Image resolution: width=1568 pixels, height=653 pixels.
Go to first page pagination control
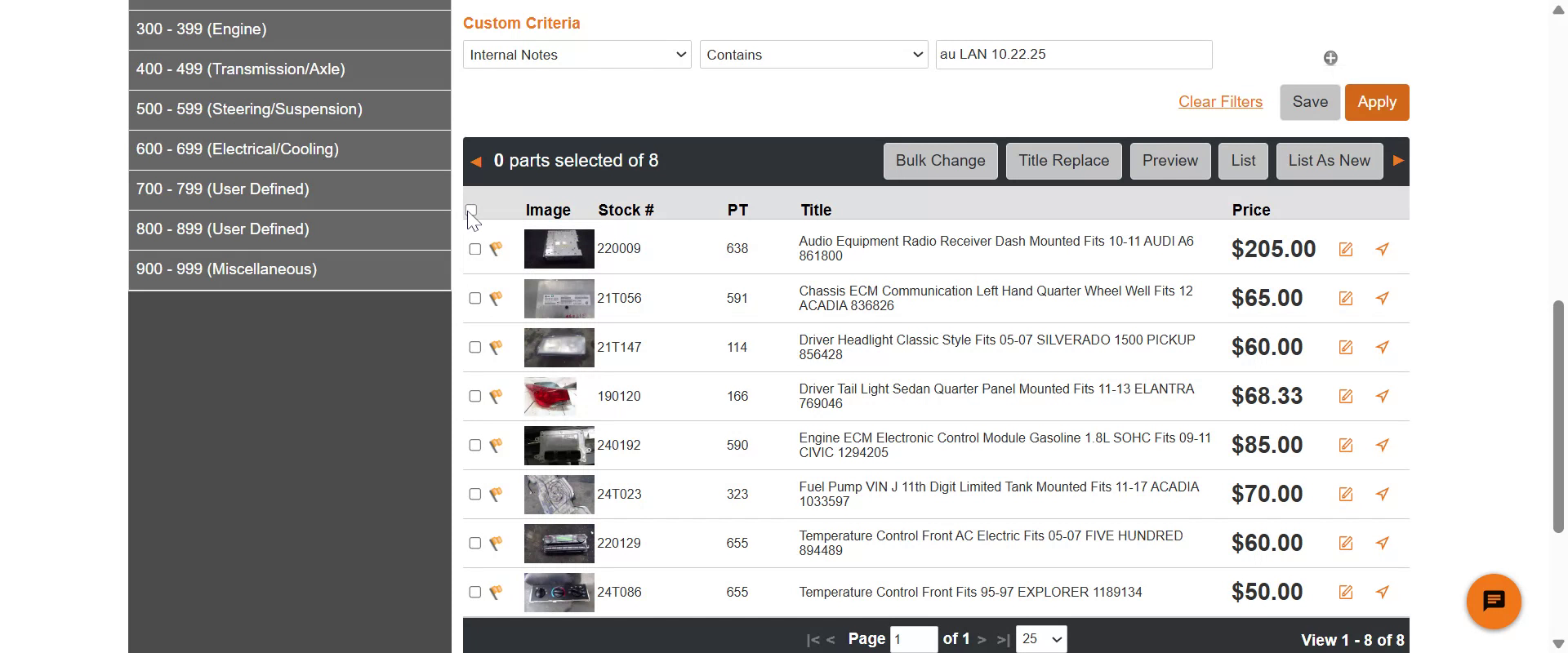813,640
